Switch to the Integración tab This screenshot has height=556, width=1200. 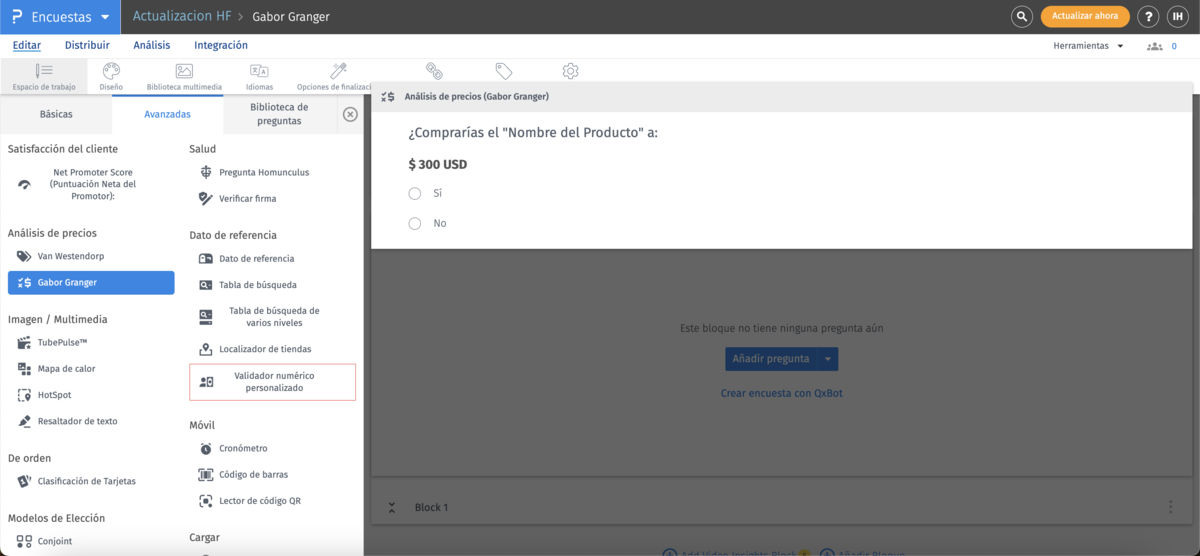221,45
